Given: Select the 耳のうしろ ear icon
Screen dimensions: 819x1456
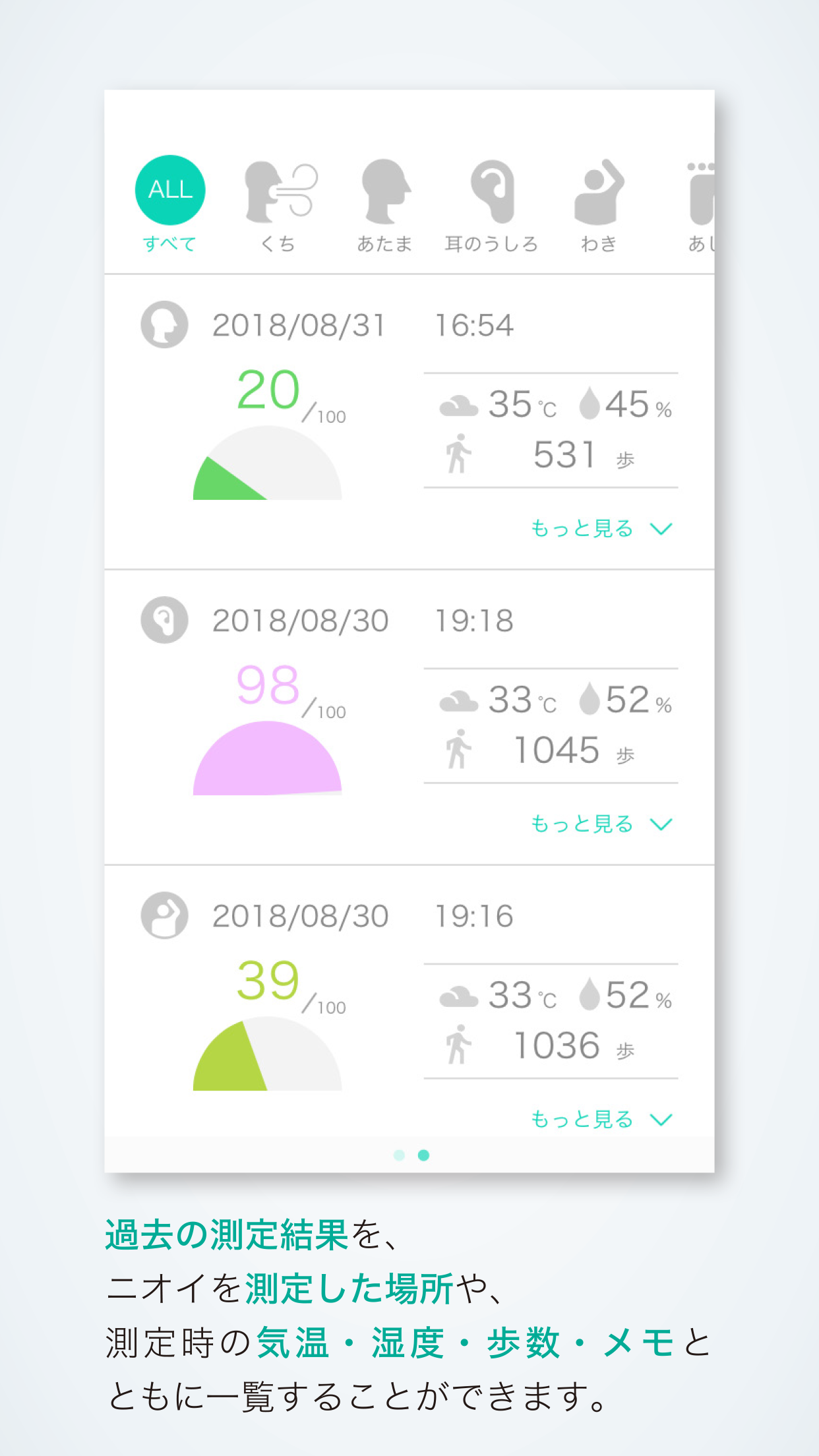Looking at the screenshot, I should click(x=492, y=191).
